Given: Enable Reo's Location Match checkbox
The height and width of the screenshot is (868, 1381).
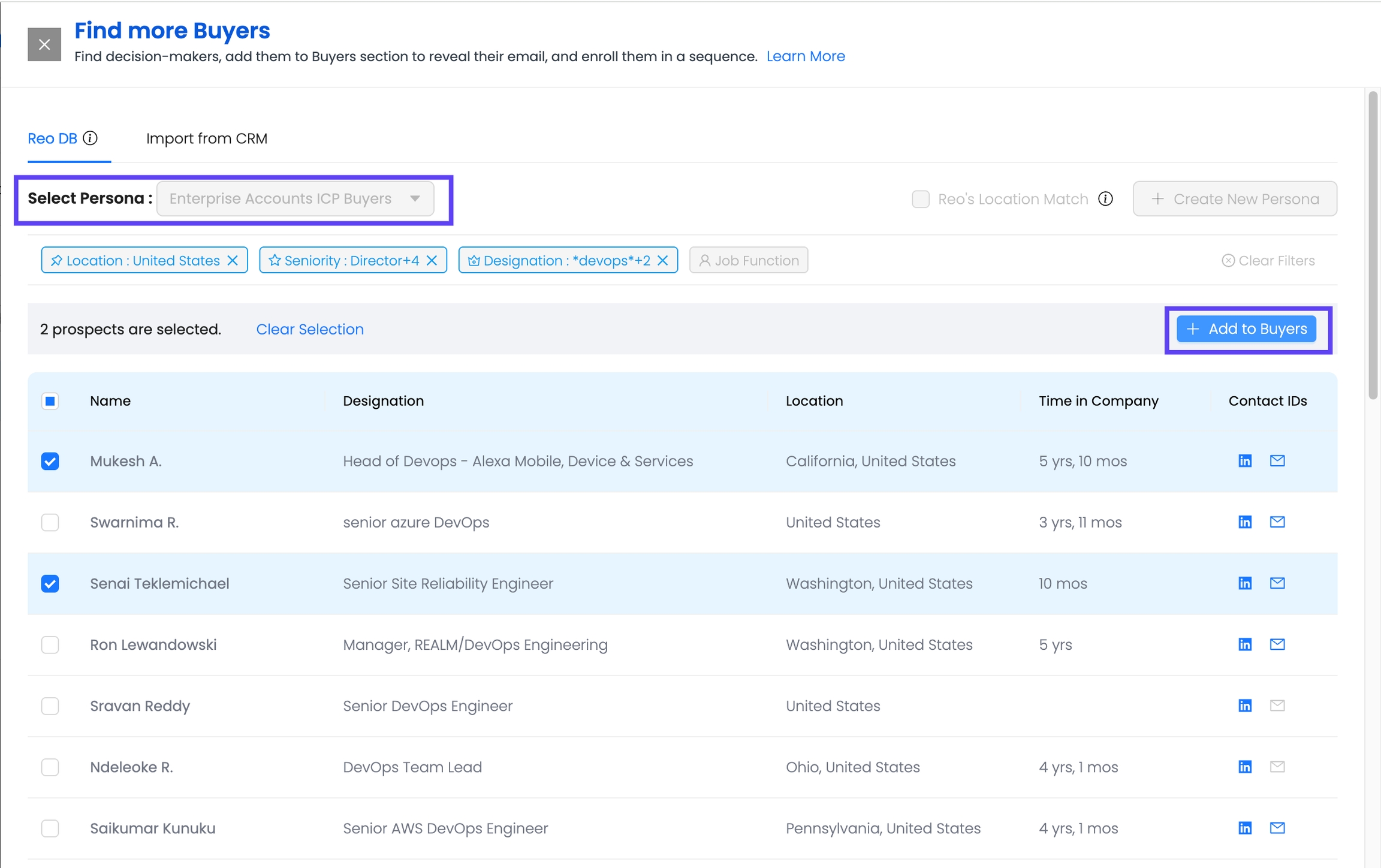Looking at the screenshot, I should 921,199.
